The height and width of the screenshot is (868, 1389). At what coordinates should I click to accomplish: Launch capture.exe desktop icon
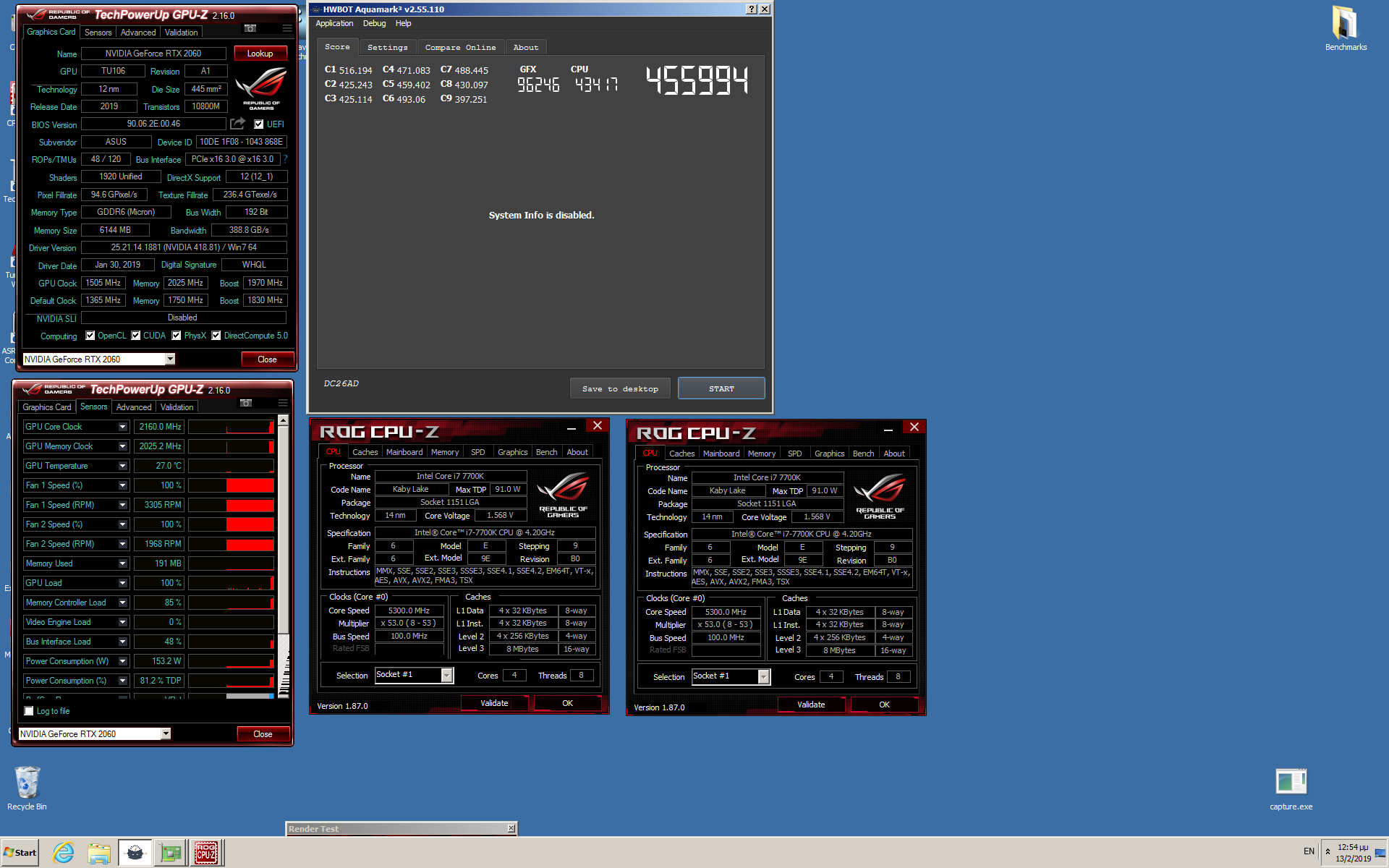click(x=1291, y=789)
